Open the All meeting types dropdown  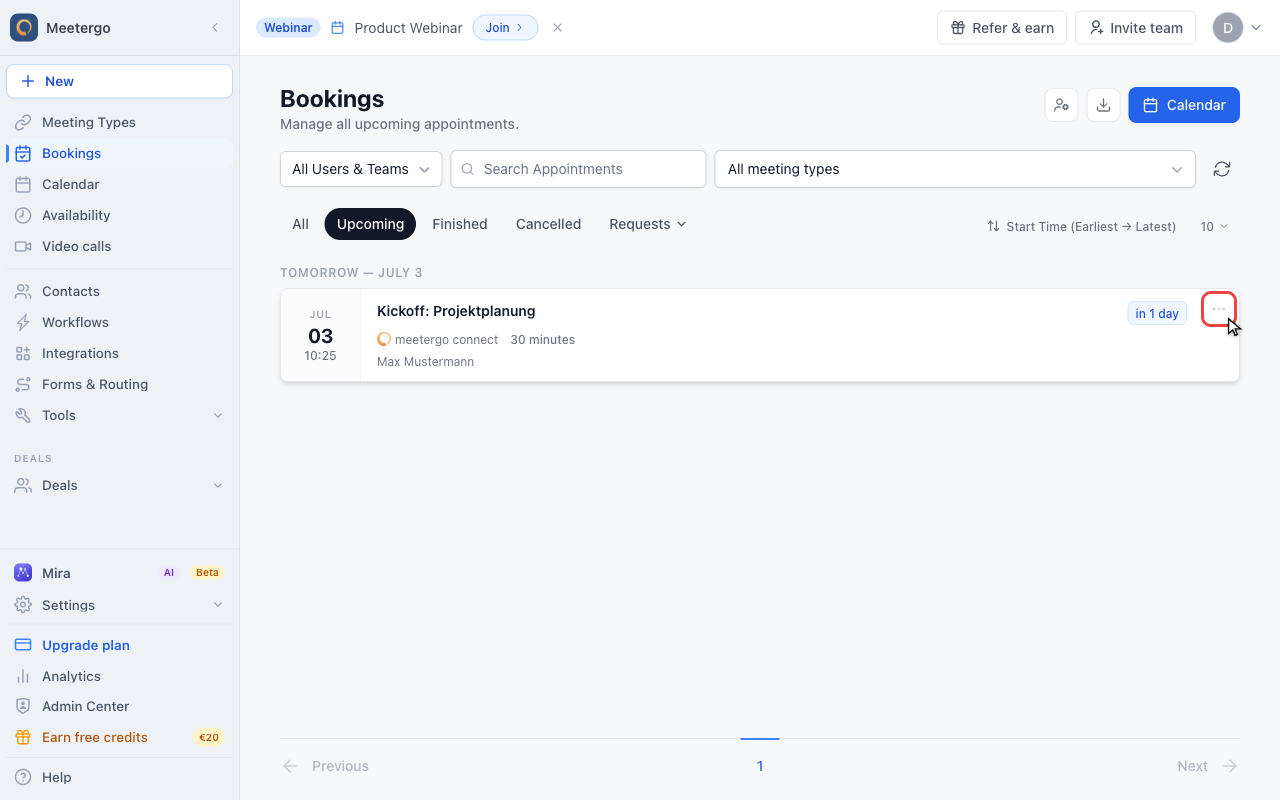(x=955, y=169)
